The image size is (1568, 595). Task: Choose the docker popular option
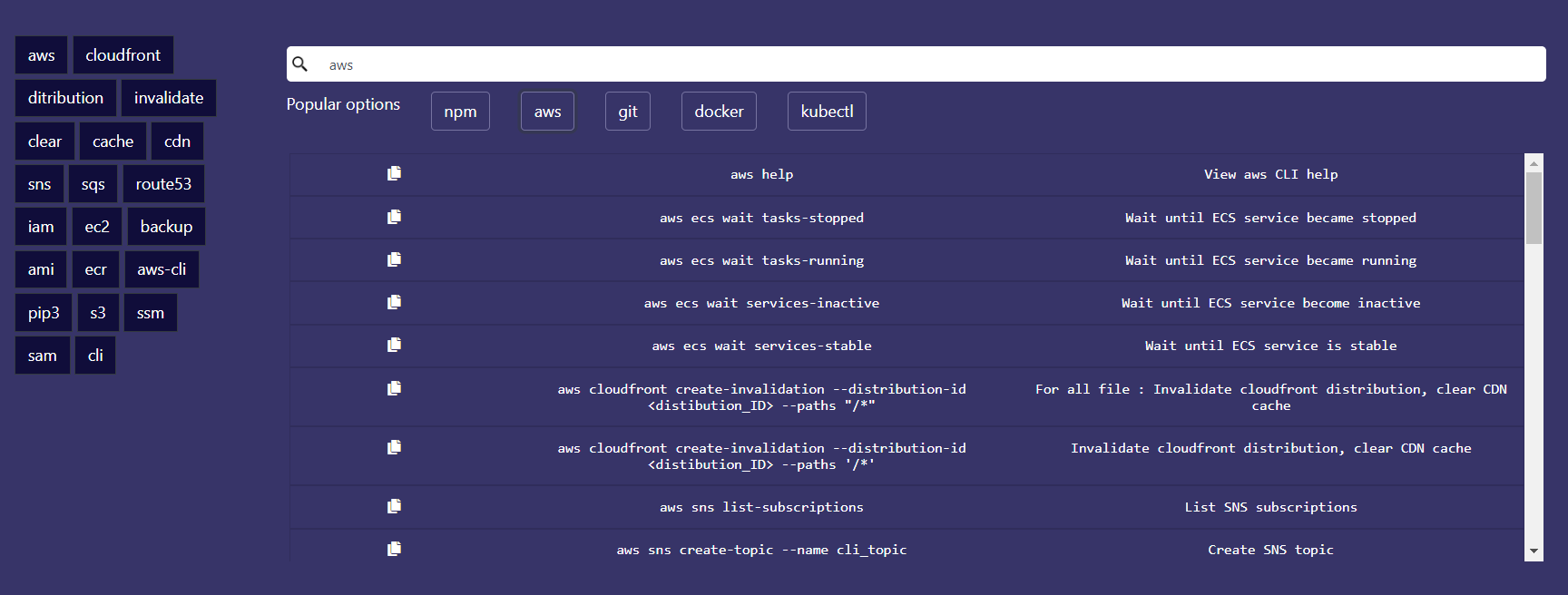719,111
